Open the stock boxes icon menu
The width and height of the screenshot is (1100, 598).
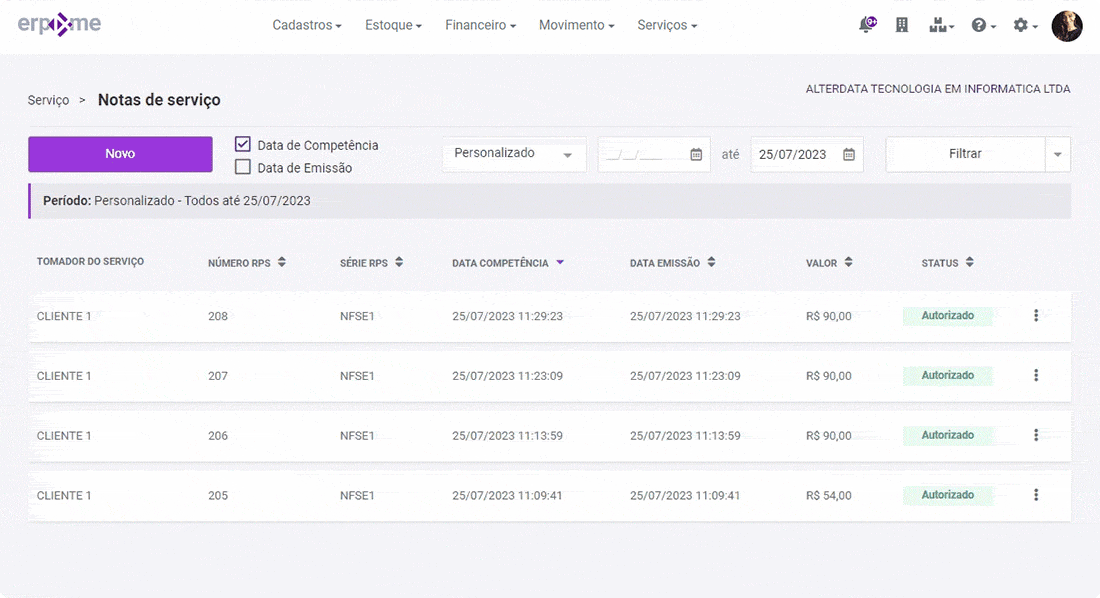pyautogui.click(x=941, y=25)
